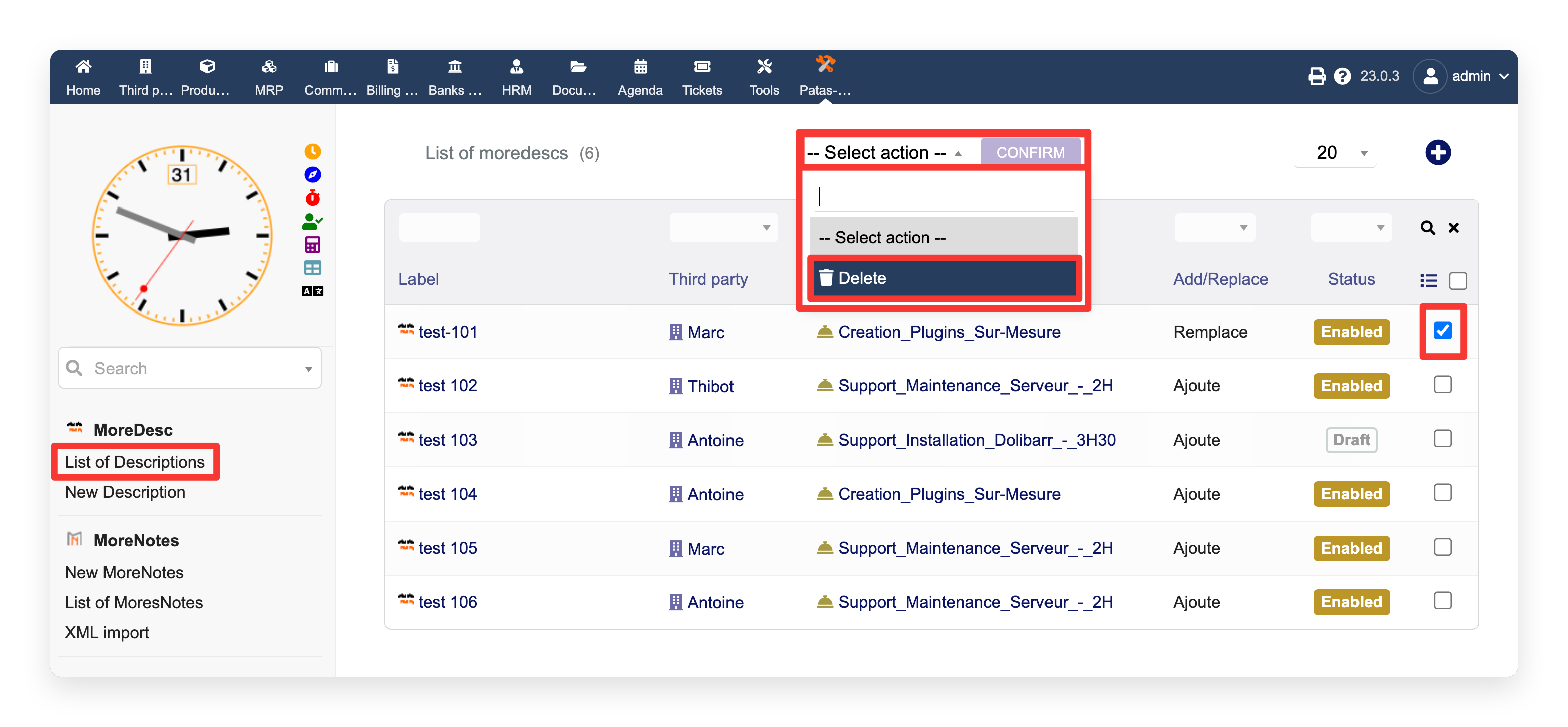Click the blue compass icon
The height and width of the screenshot is (727, 1568).
click(x=312, y=175)
